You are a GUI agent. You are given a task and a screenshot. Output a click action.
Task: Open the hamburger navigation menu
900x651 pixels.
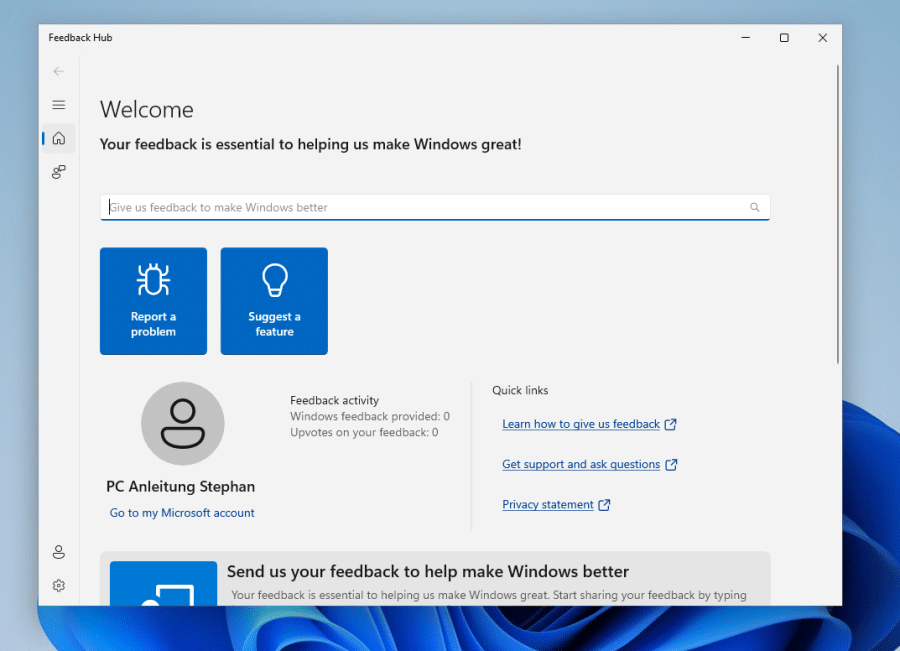59,105
